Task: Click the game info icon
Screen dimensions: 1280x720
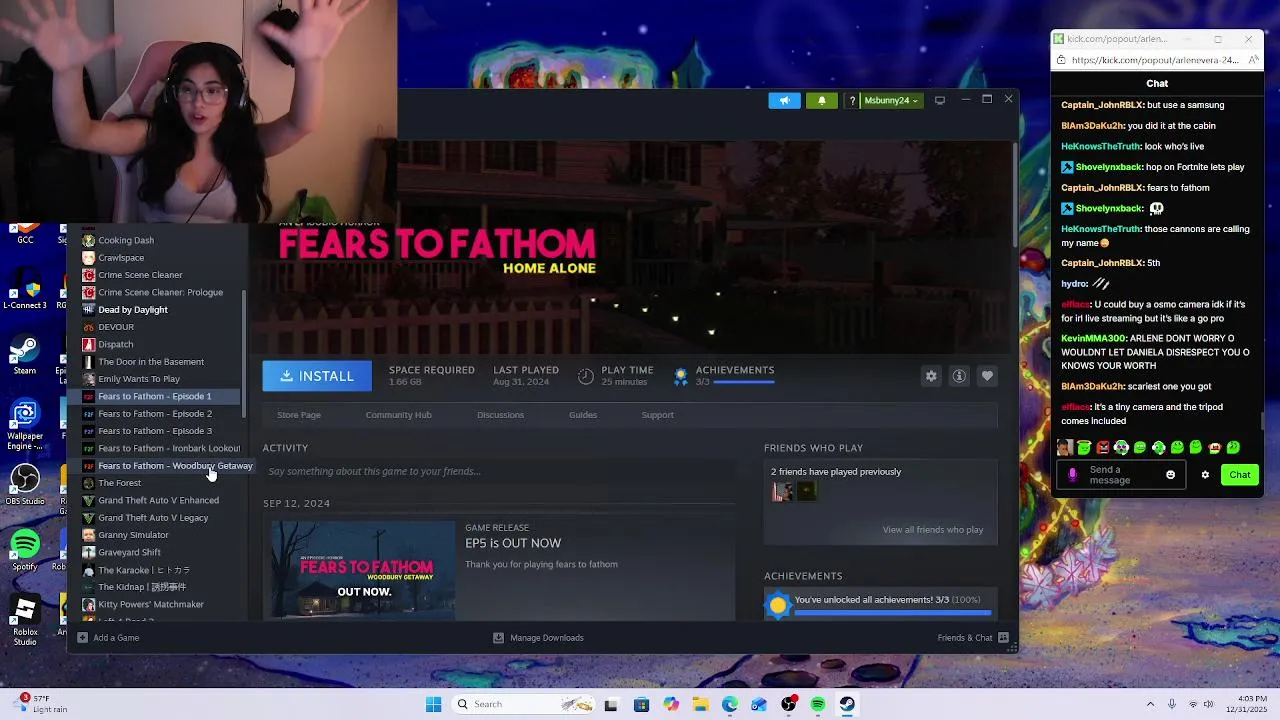Action: pyautogui.click(x=959, y=376)
